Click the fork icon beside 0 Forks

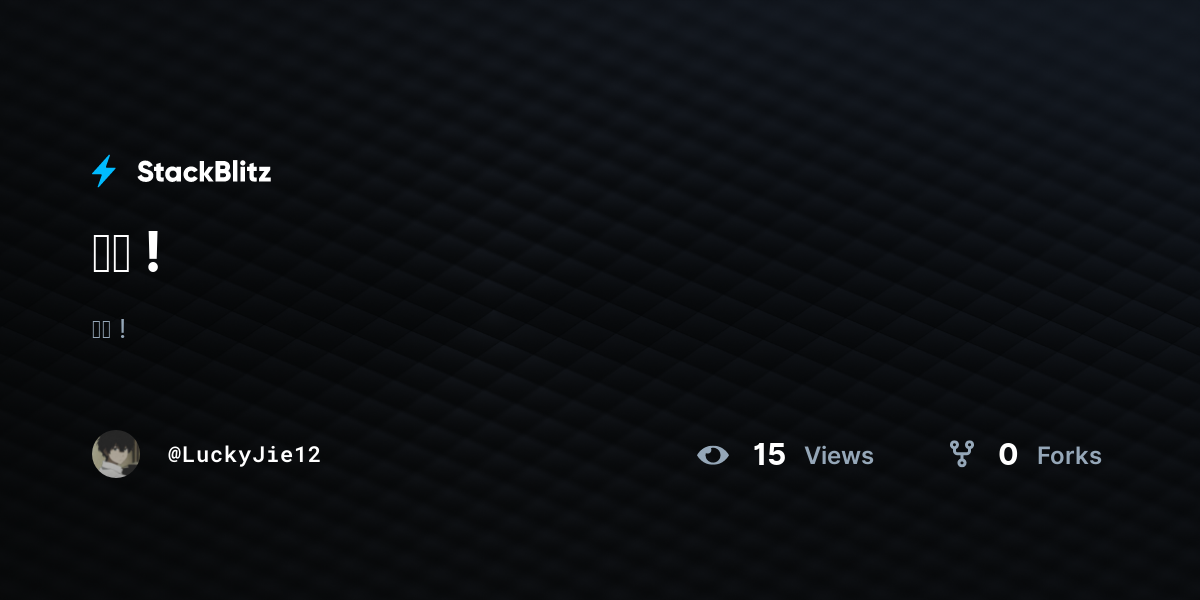coord(962,454)
